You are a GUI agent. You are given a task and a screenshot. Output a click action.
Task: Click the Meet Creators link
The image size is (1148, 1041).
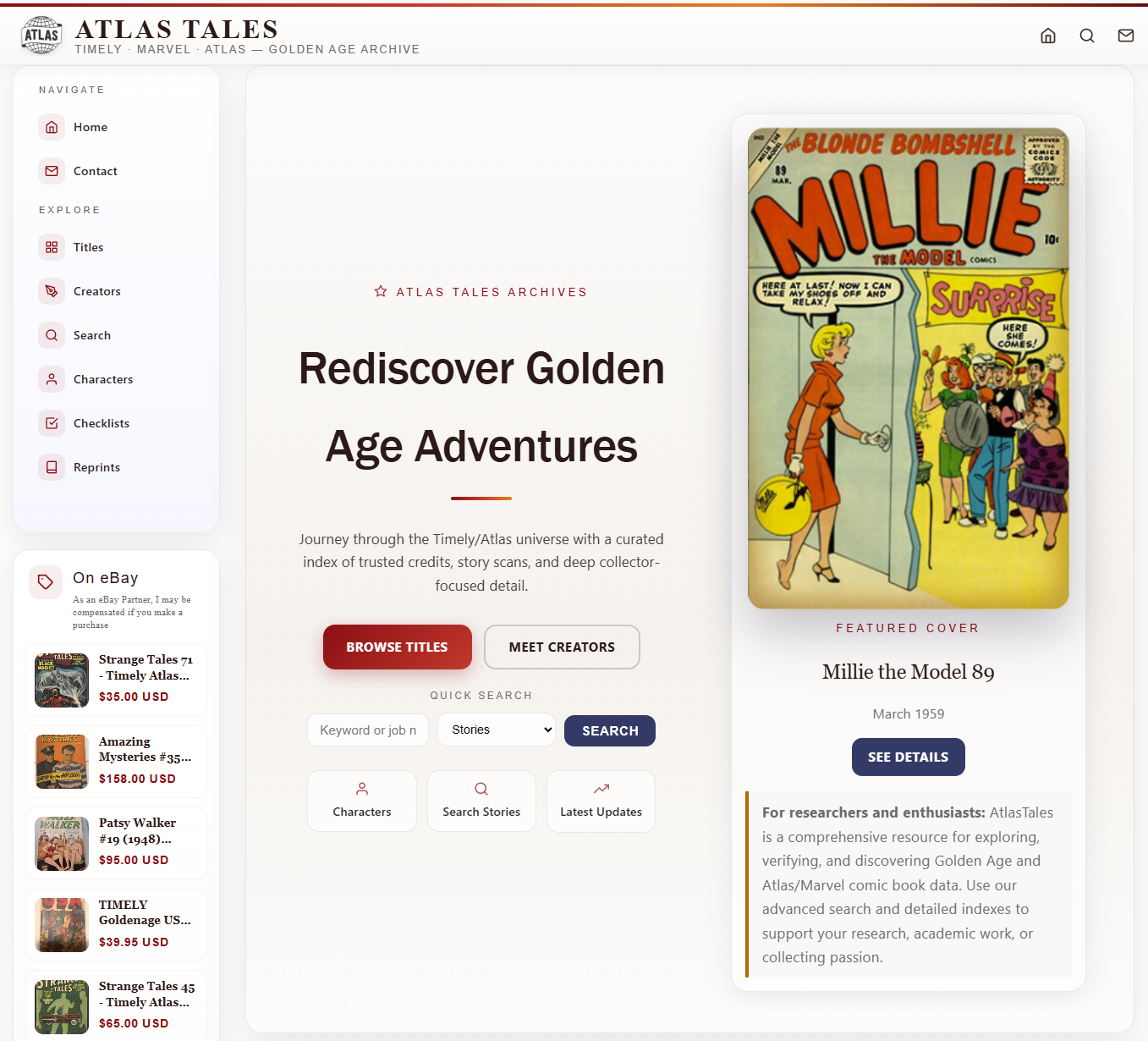pyautogui.click(x=561, y=647)
